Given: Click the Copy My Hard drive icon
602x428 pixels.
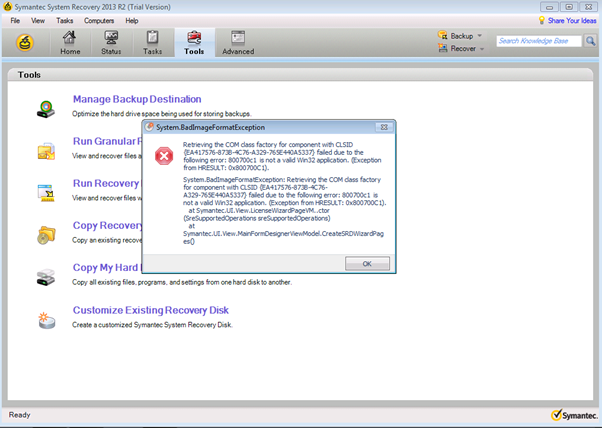Looking at the screenshot, I should [x=46, y=277].
